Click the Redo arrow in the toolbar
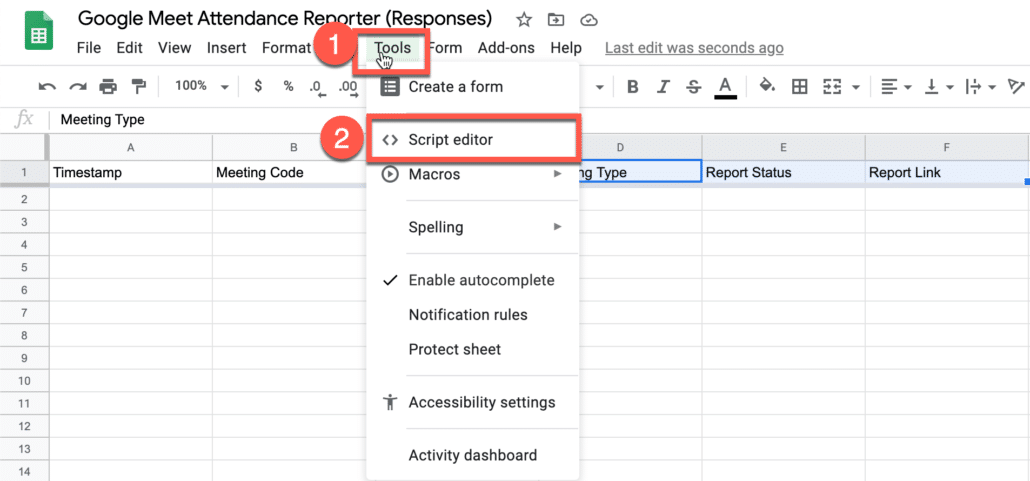The width and height of the screenshot is (1030, 481). (78, 86)
